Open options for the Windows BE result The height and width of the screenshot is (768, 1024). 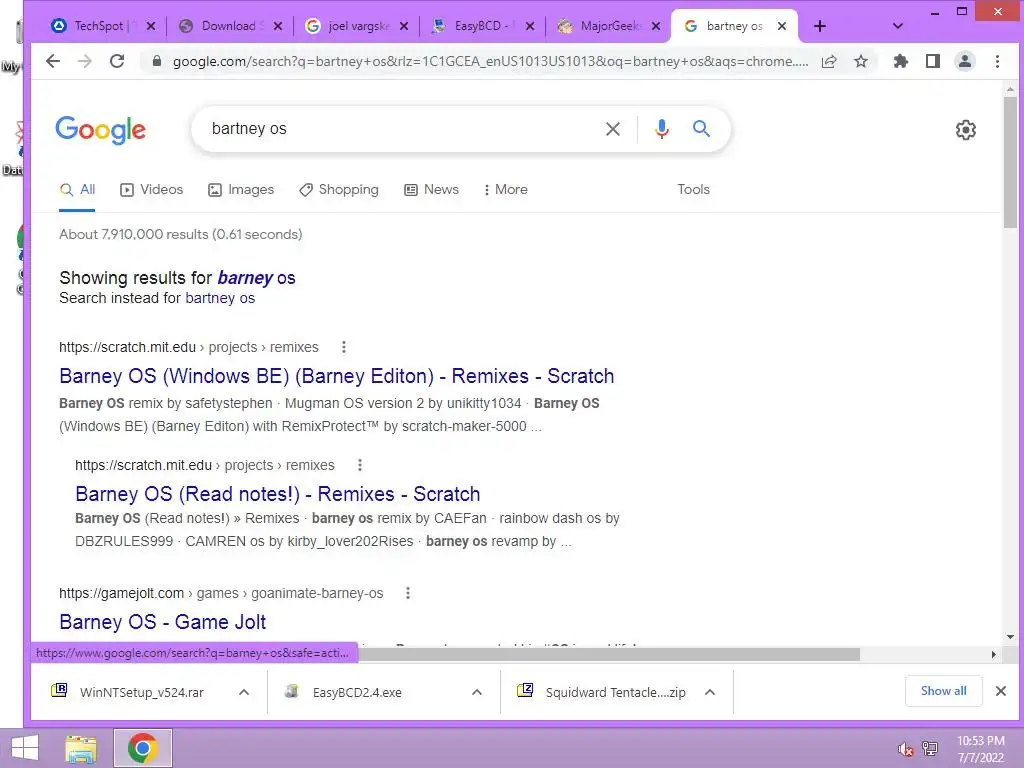pos(344,347)
